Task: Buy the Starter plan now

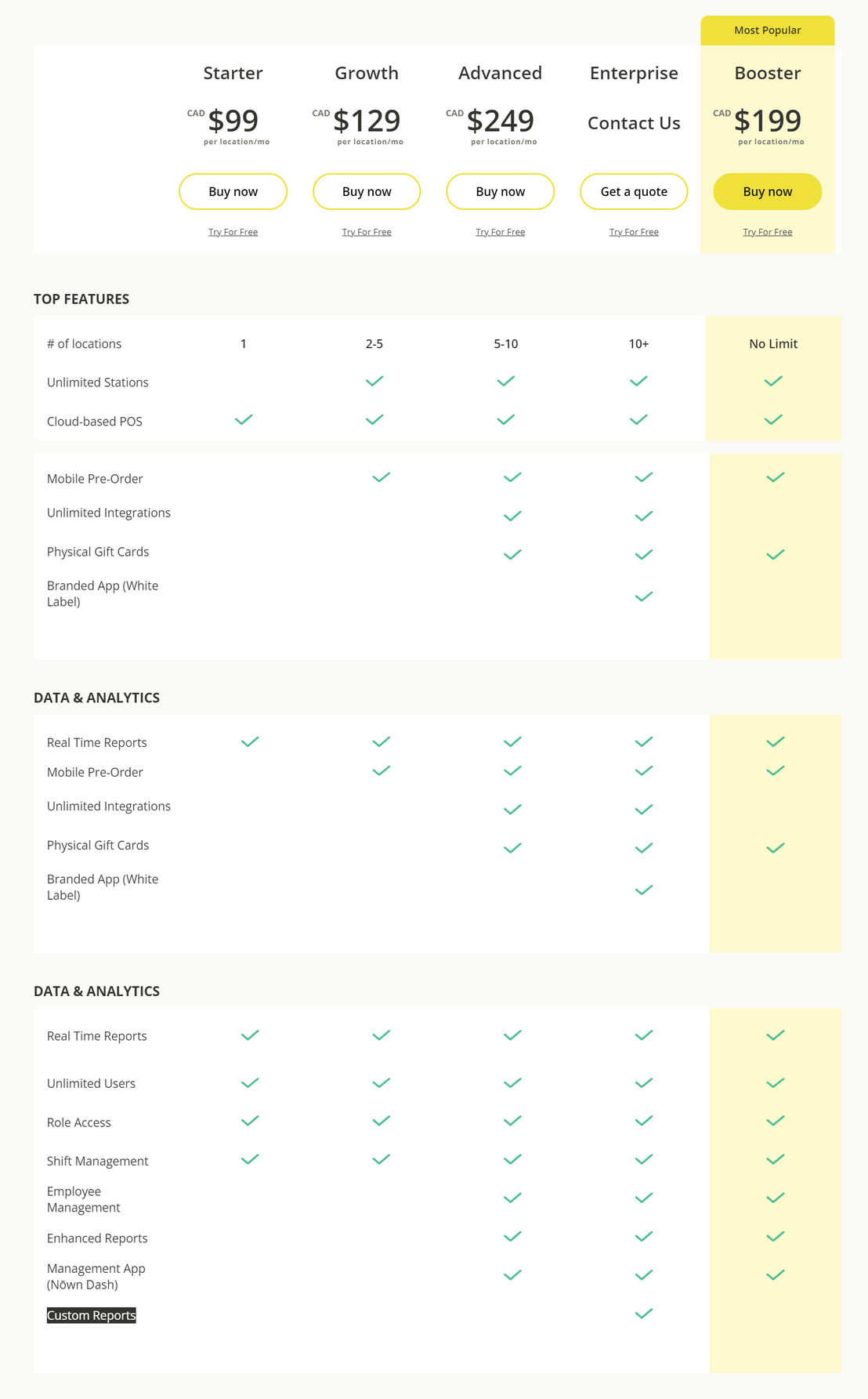Action: click(x=233, y=191)
